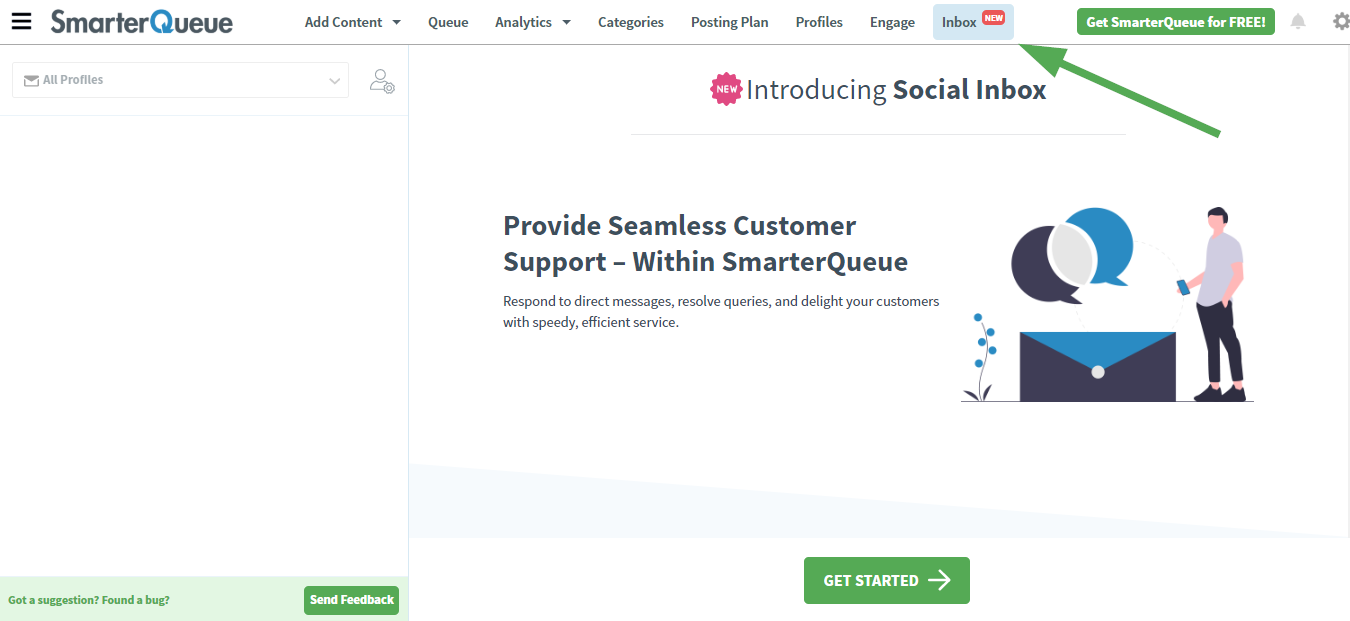Navigate to Posting Plan
1350x621 pixels.
click(729, 21)
